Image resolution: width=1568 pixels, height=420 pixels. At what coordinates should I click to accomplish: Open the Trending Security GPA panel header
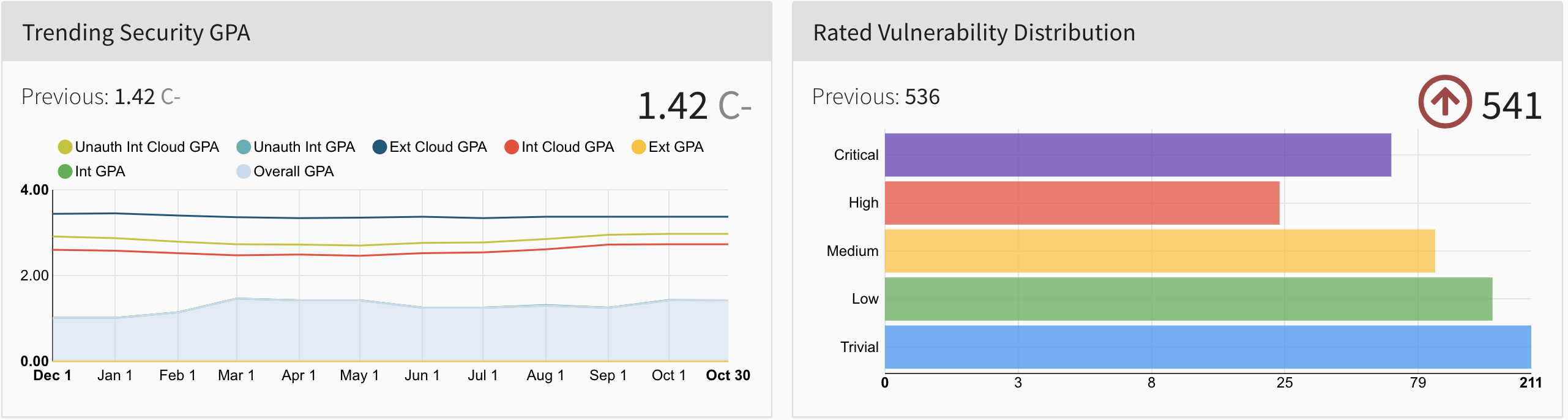(136, 32)
